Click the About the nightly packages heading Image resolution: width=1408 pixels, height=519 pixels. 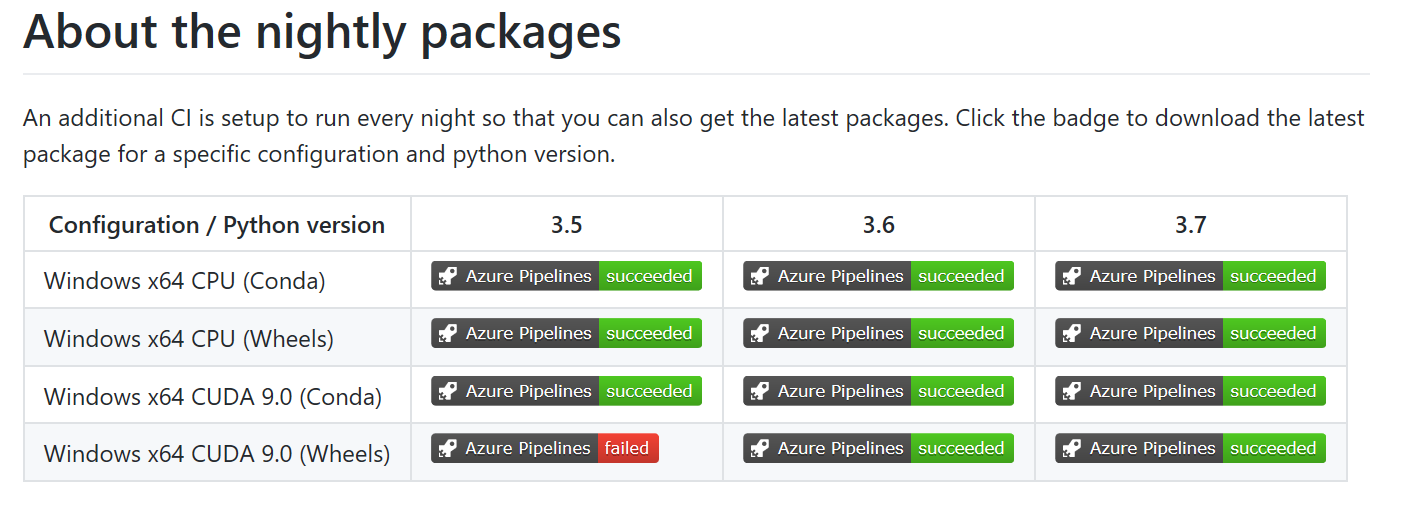322,32
